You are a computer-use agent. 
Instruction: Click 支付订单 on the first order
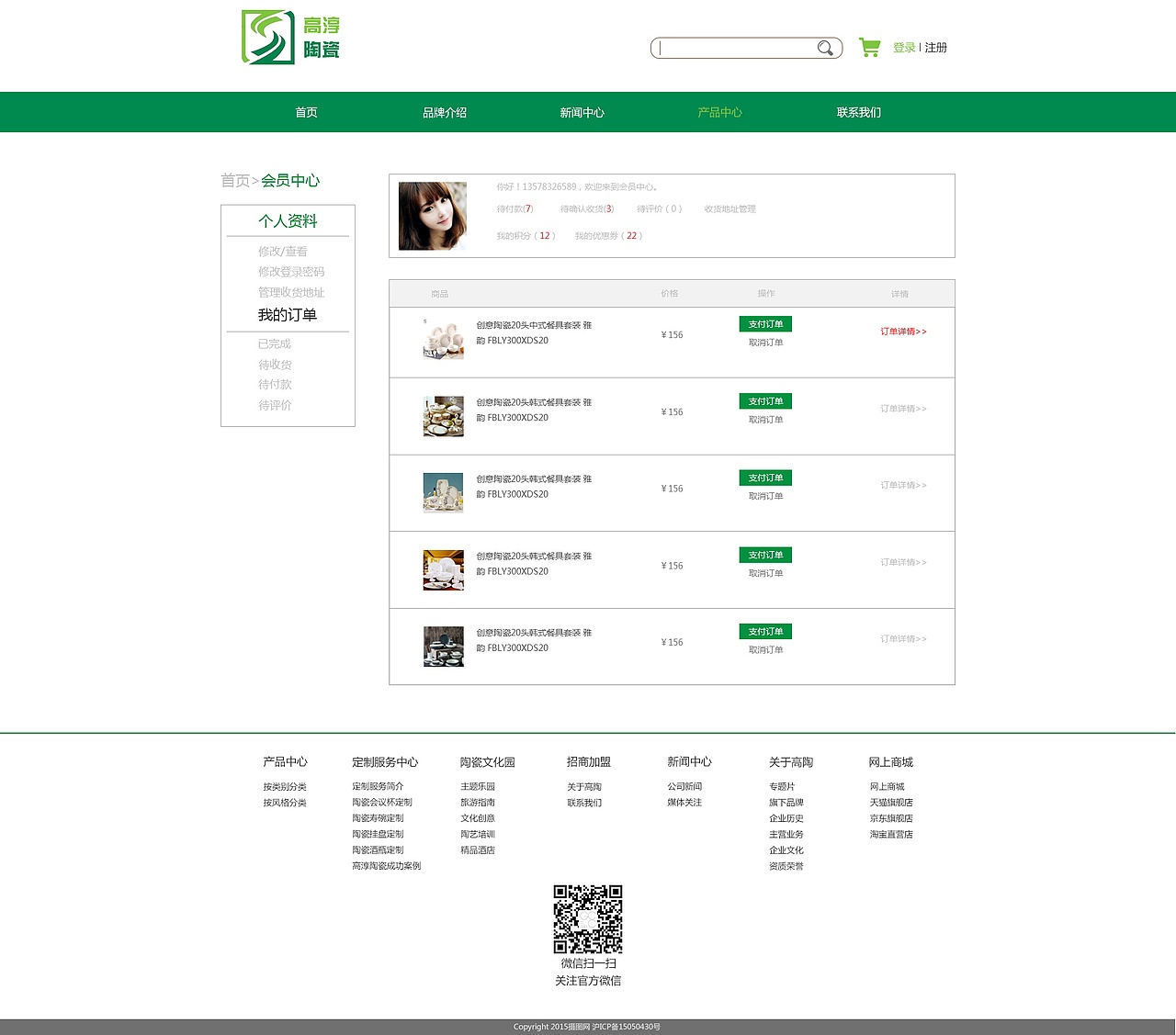764,324
